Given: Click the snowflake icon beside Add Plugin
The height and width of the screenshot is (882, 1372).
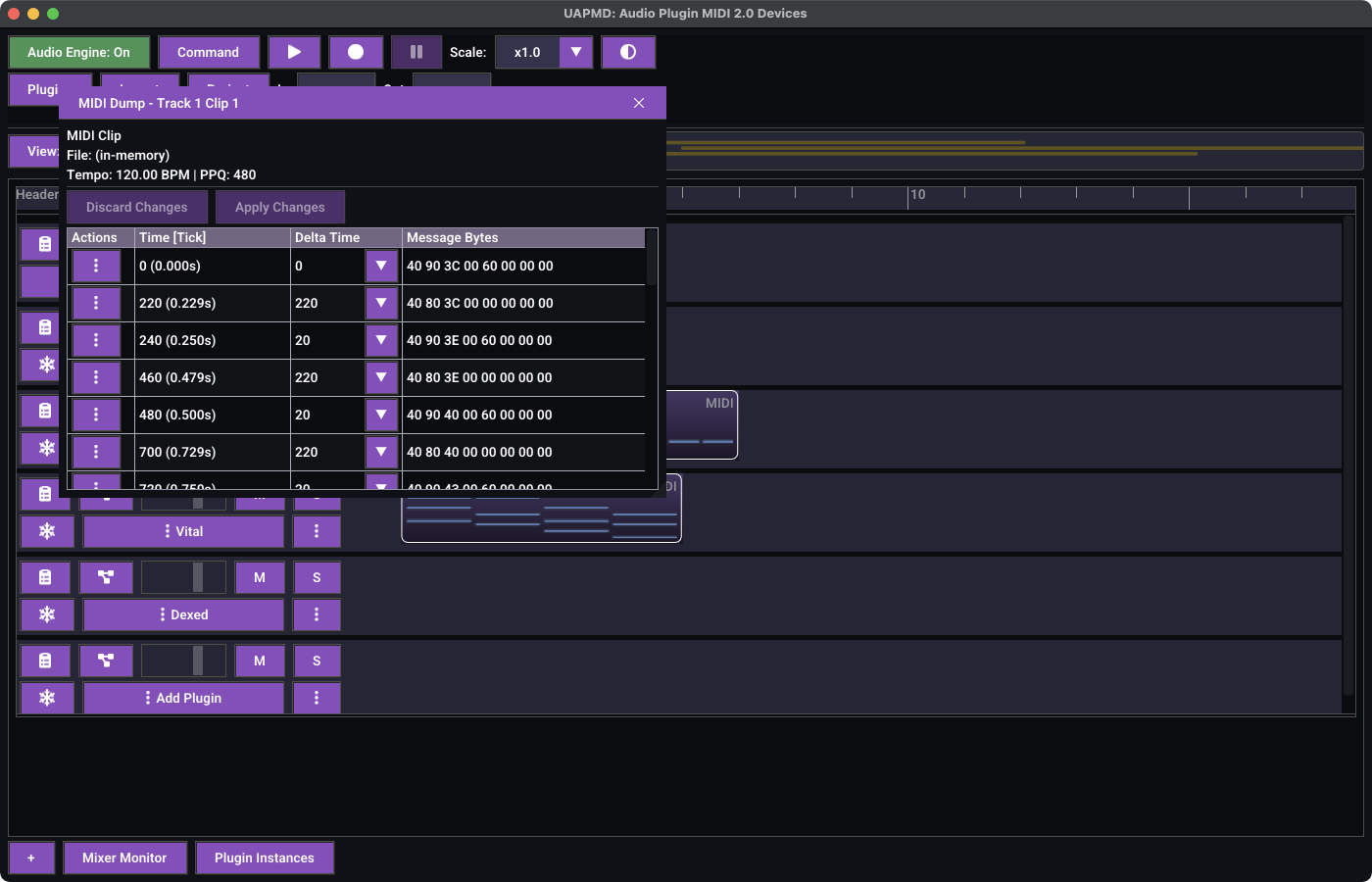Looking at the screenshot, I should (x=47, y=698).
